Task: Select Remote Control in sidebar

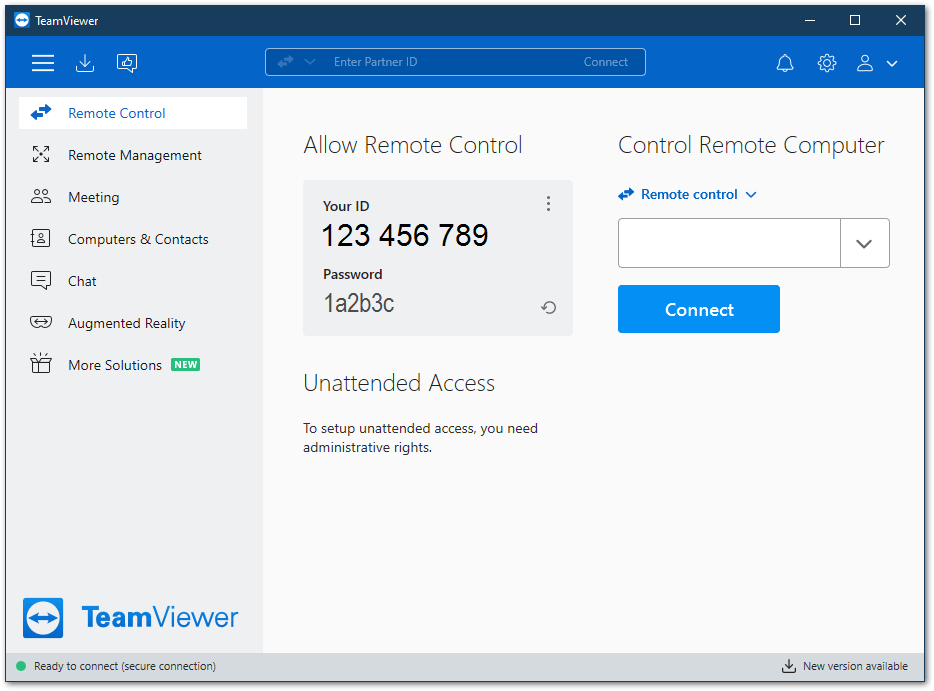Action: (133, 113)
